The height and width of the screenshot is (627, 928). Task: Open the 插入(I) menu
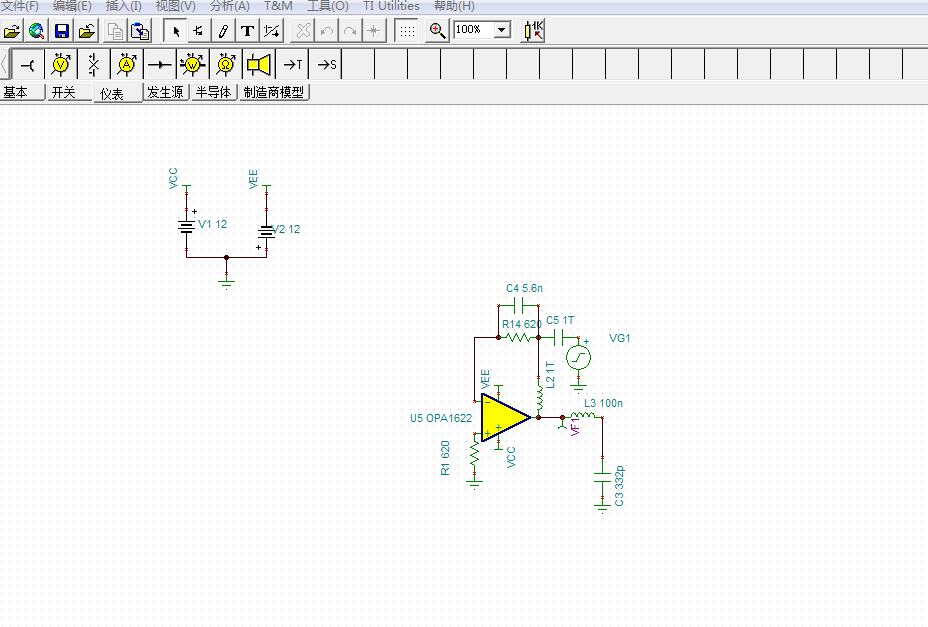click(x=124, y=6)
